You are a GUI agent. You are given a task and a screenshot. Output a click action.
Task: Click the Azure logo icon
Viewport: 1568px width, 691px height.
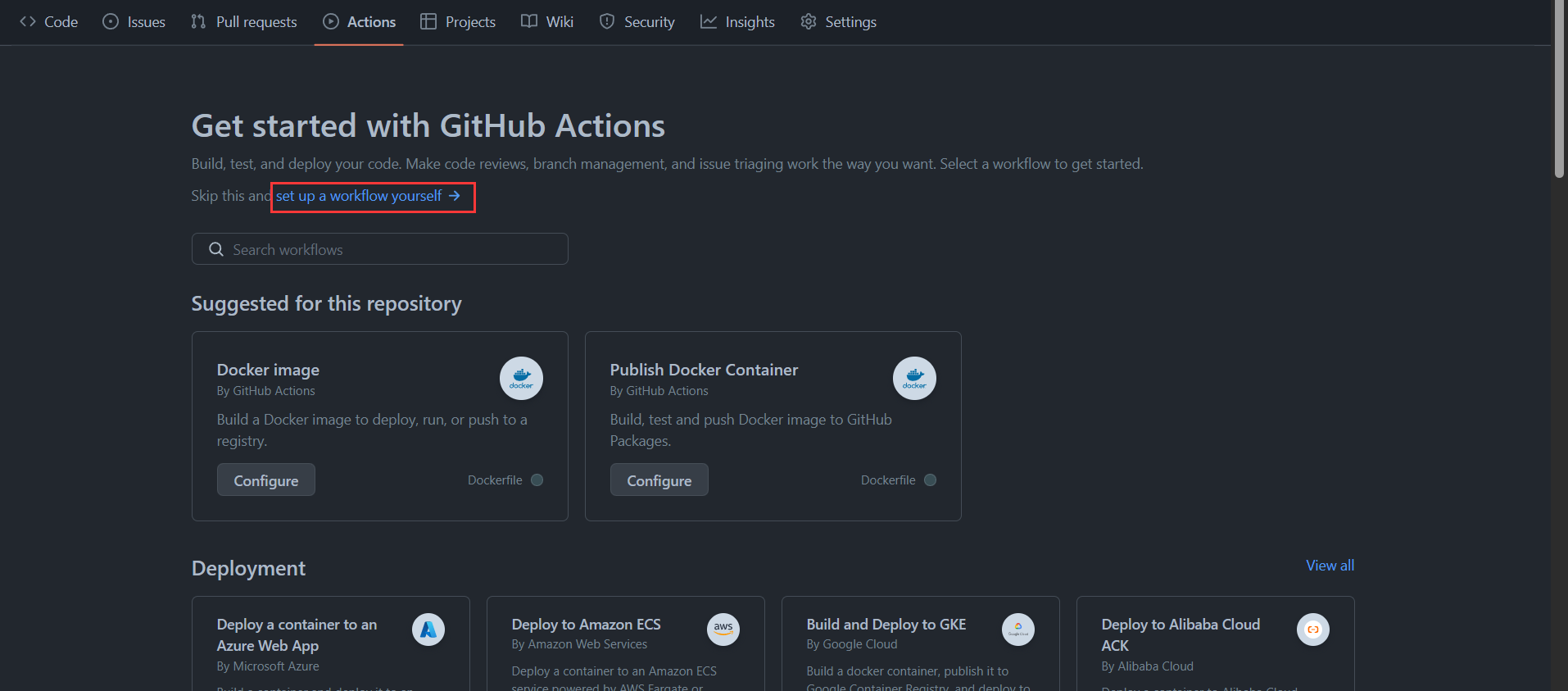coord(428,630)
